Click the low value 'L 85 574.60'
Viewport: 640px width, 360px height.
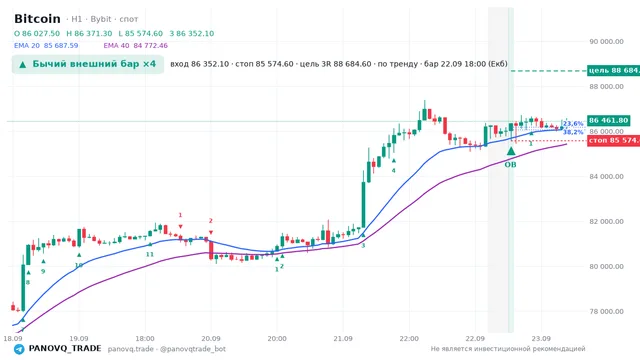pyautogui.click(x=141, y=33)
